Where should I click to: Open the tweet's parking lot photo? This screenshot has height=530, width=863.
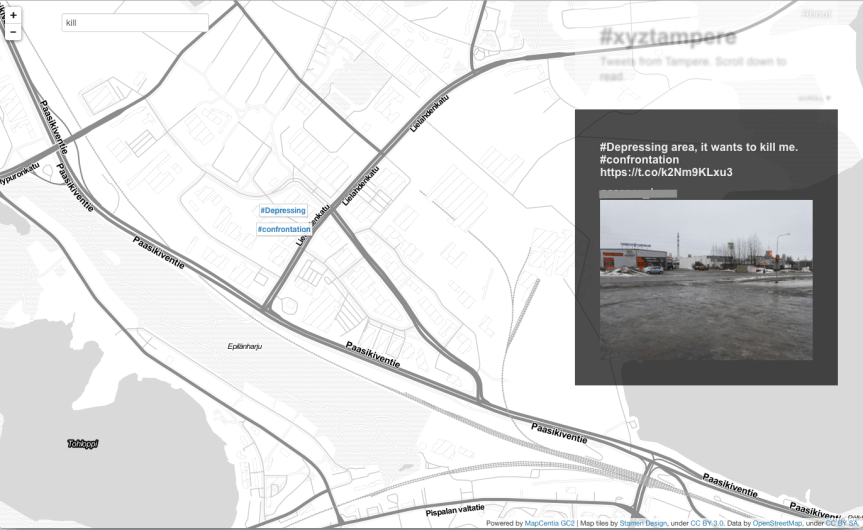coord(705,279)
